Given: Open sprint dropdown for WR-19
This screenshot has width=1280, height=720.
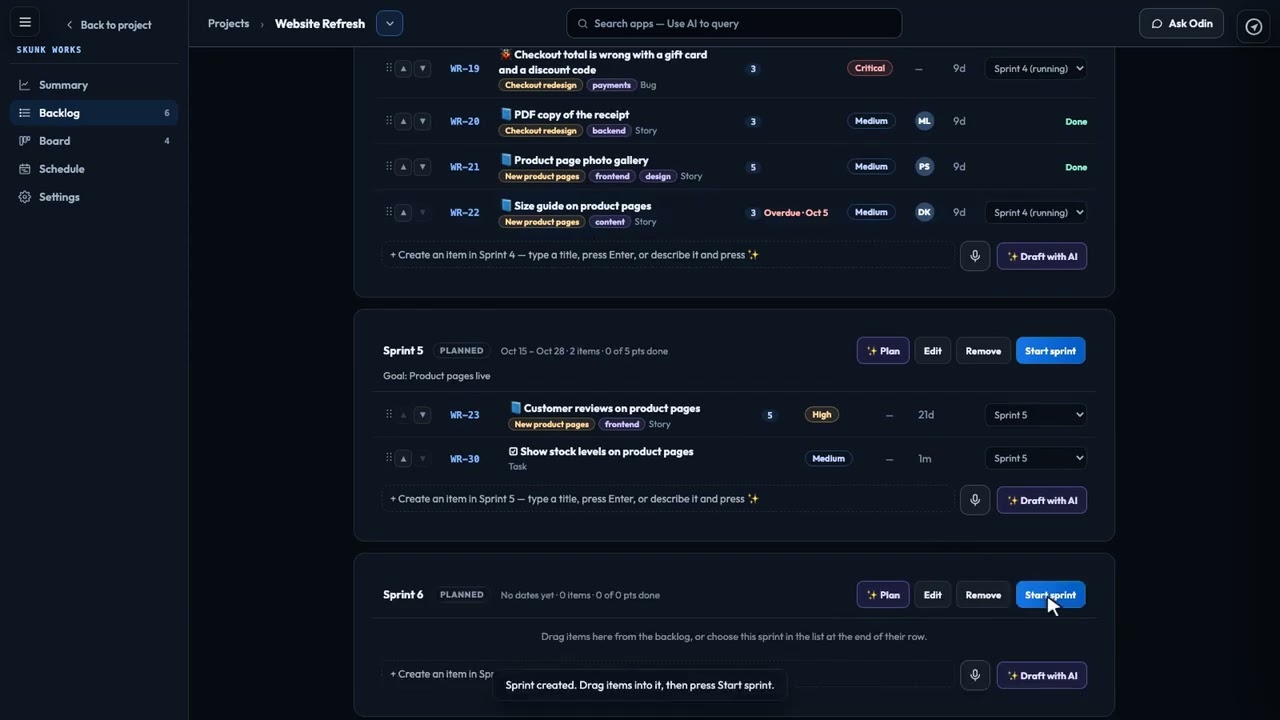Looking at the screenshot, I should click(x=1035, y=69).
